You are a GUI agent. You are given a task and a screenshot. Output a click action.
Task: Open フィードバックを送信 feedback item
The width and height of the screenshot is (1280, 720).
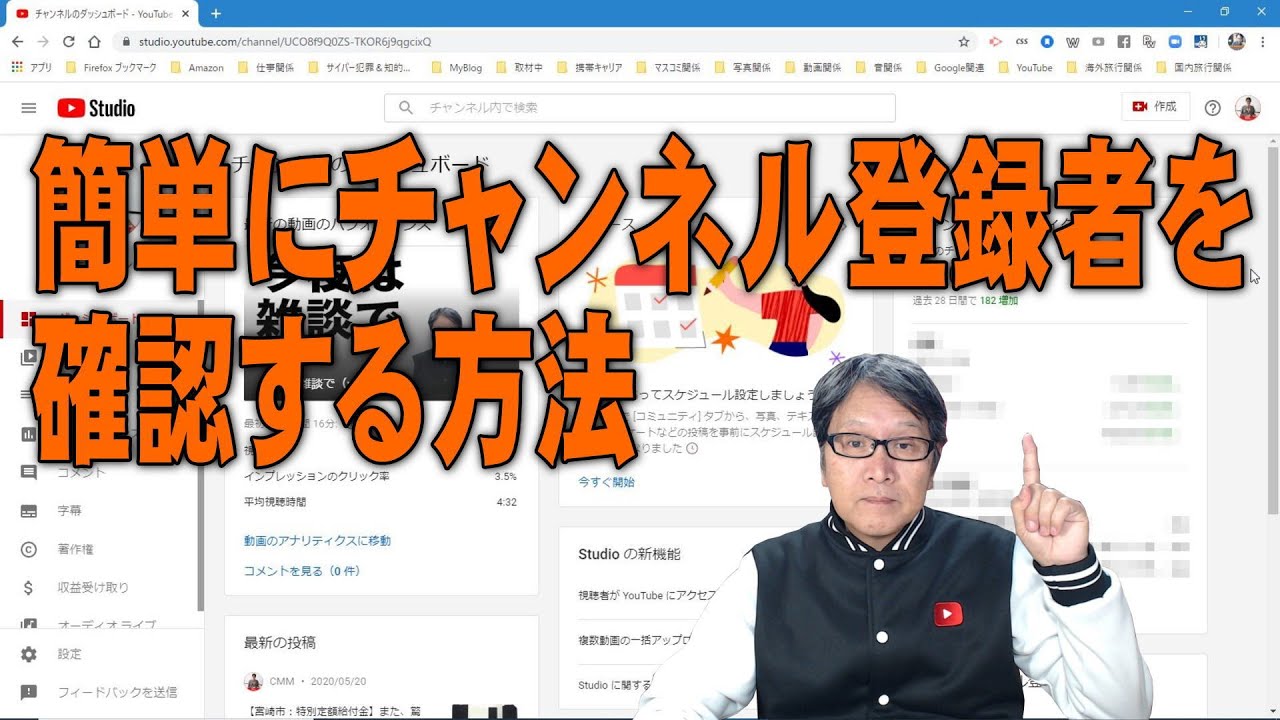(x=117, y=692)
